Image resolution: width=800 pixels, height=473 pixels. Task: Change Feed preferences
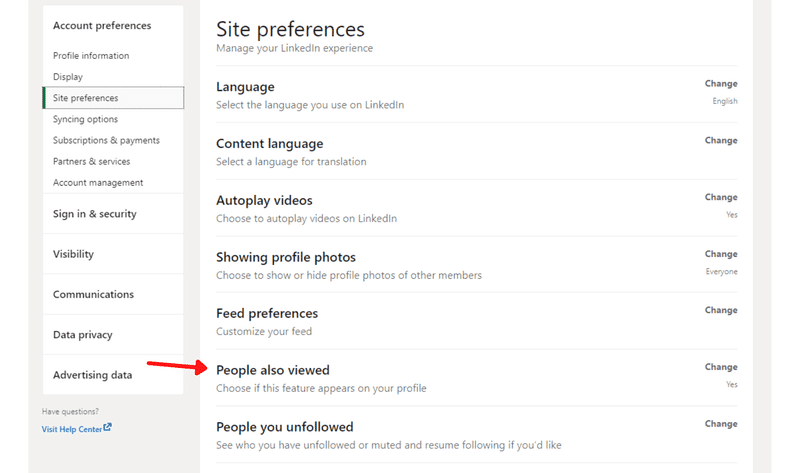(x=721, y=310)
